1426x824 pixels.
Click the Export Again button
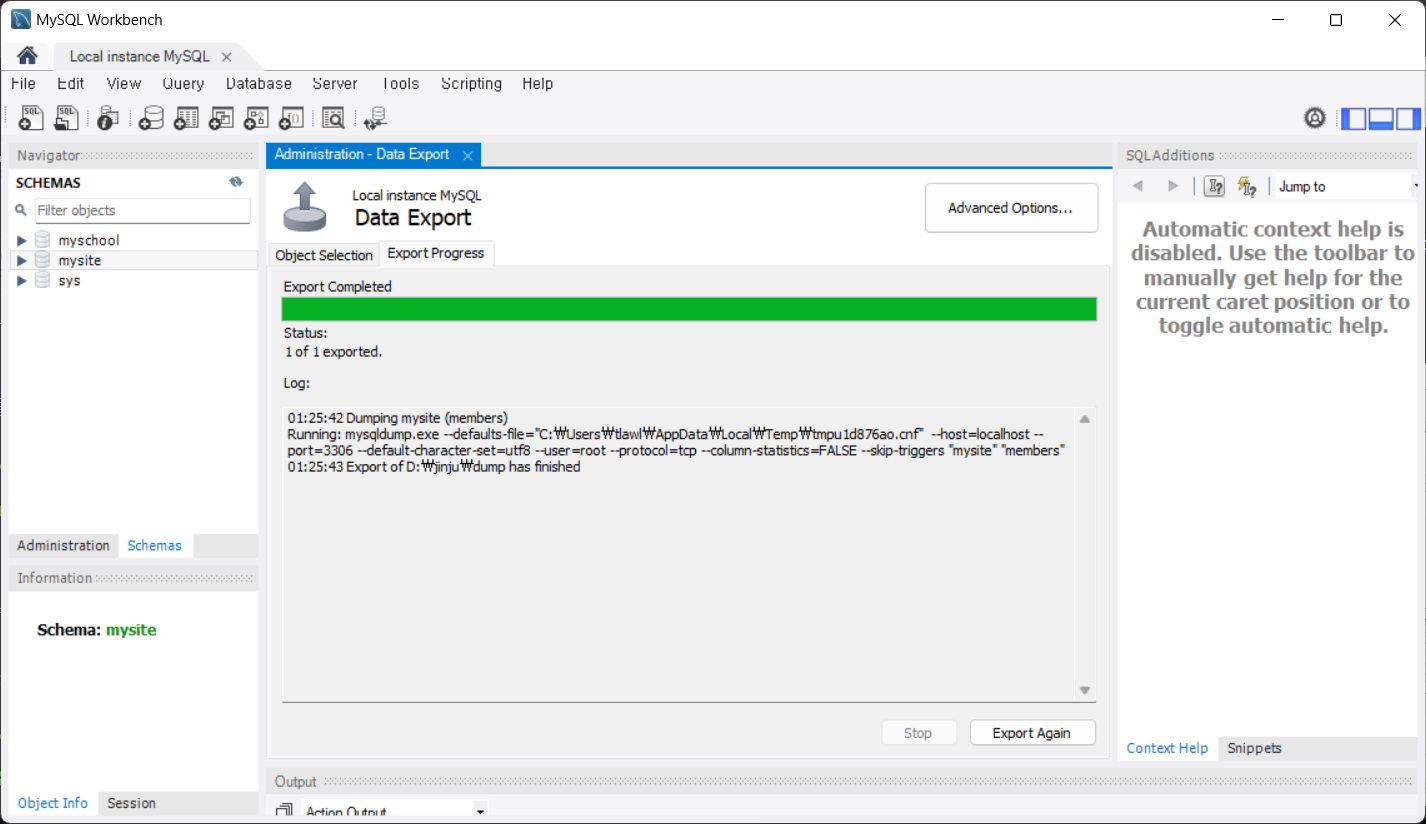coord(1032,733)
